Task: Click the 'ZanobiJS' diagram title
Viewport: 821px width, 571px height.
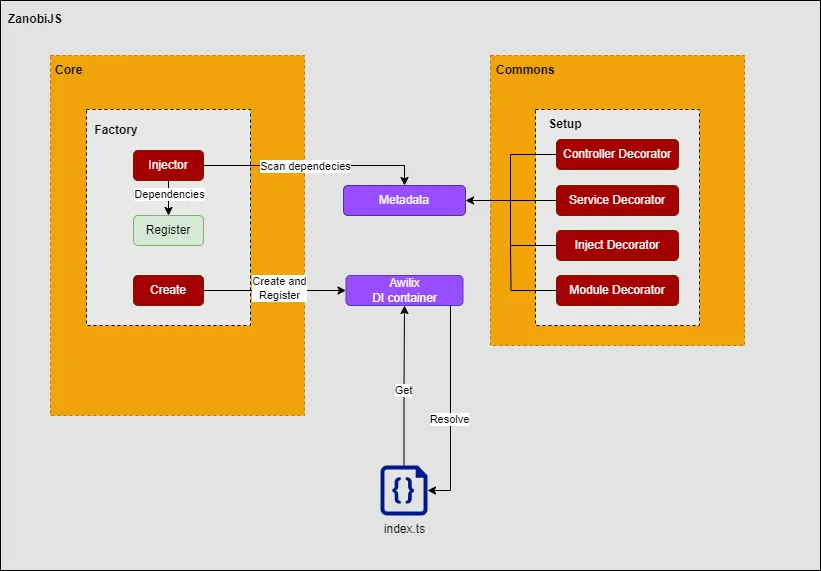Action: click(x=35, y=19)
